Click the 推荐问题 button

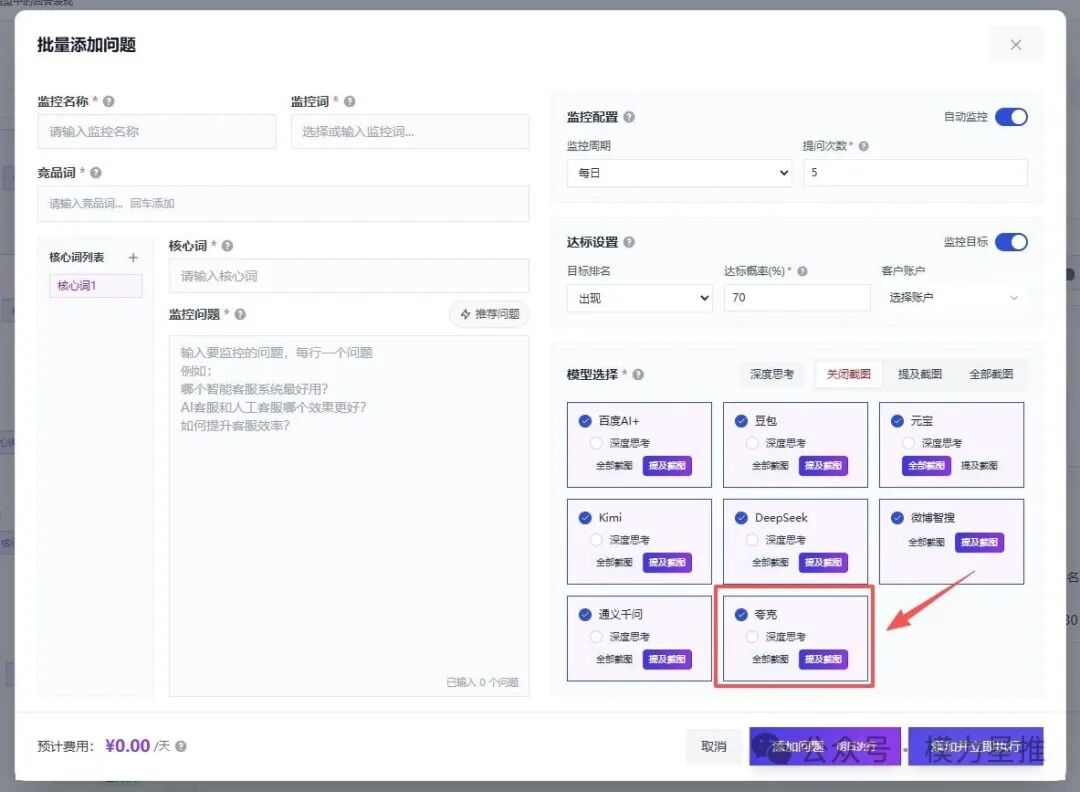point(490,314)
